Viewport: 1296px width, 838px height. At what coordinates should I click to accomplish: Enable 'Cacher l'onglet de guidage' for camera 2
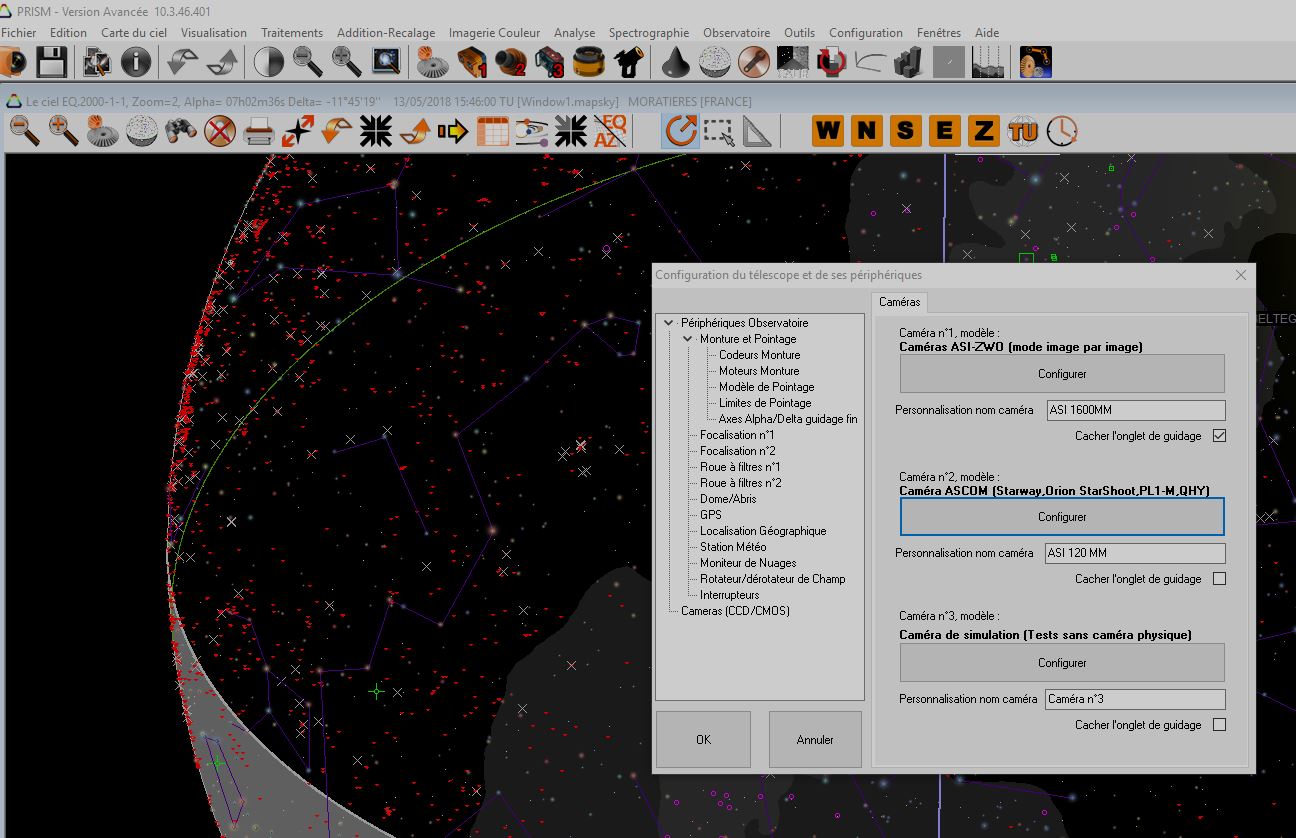(1219, 579)
